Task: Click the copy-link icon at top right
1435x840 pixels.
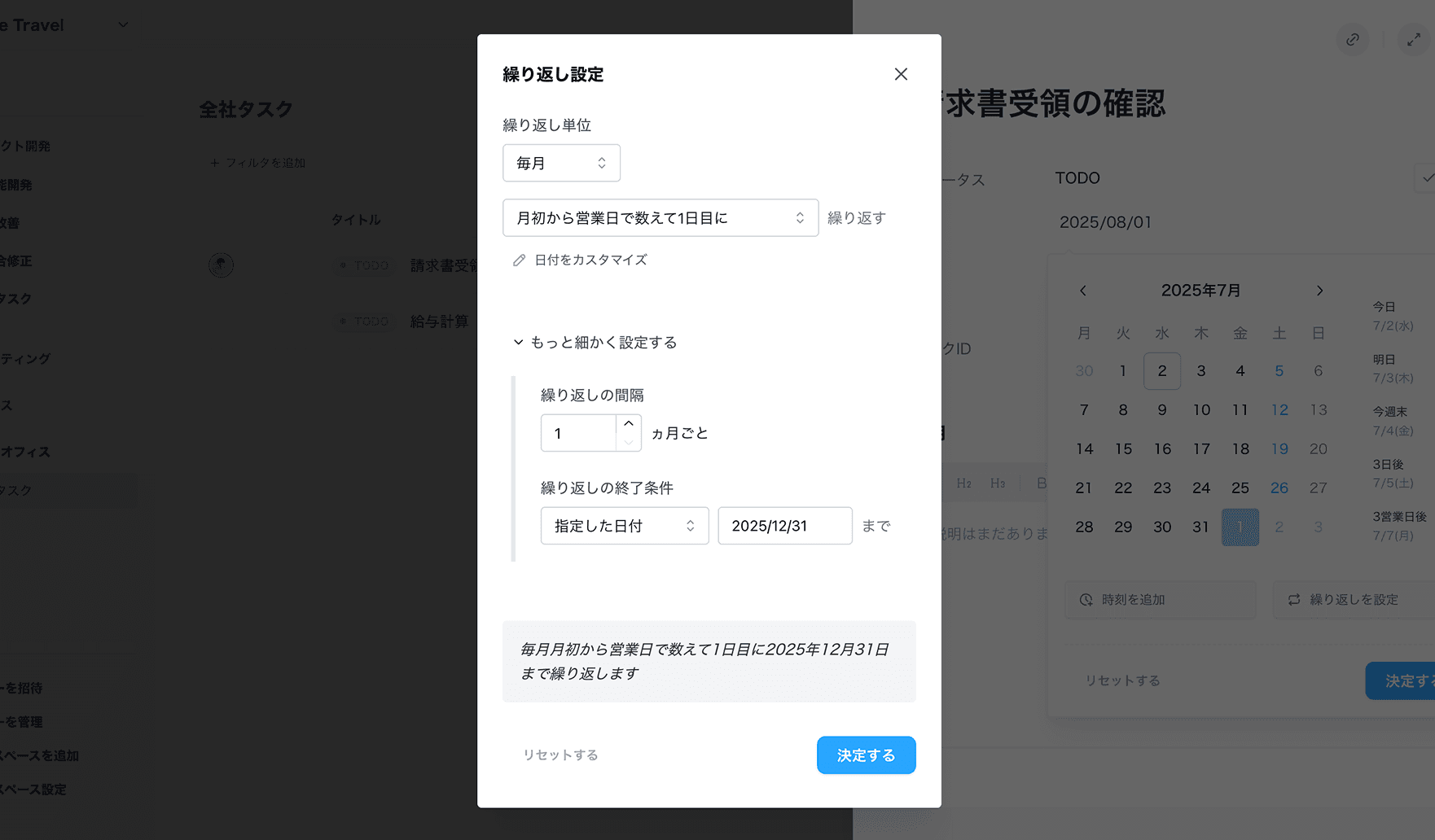Action: pos(1353,39)
